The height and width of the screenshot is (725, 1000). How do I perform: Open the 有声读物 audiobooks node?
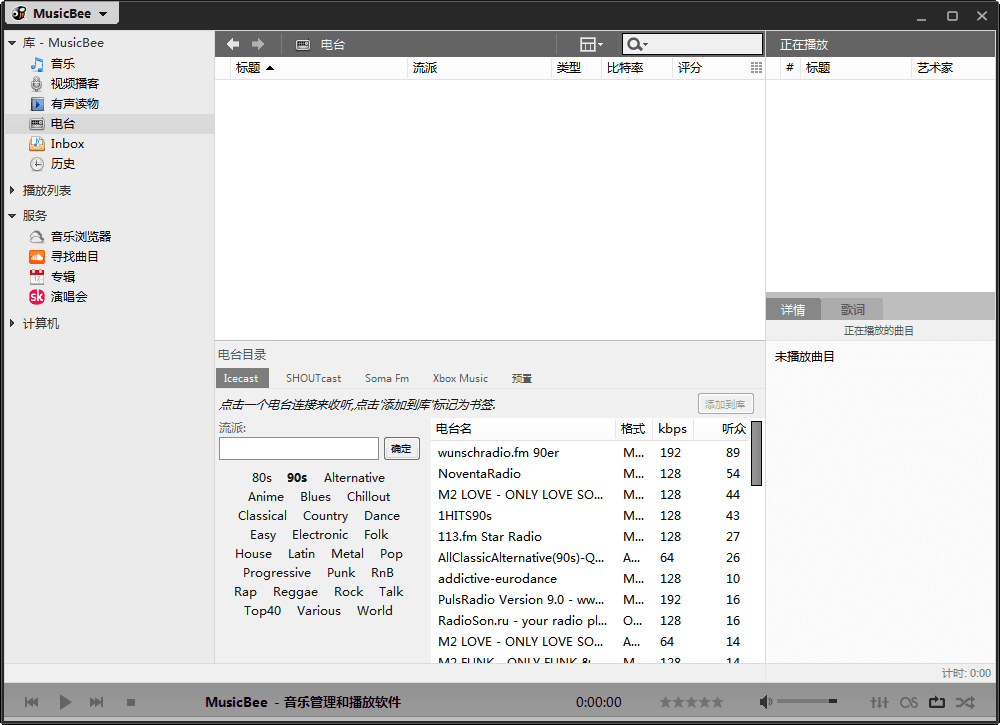click(75, 104)
